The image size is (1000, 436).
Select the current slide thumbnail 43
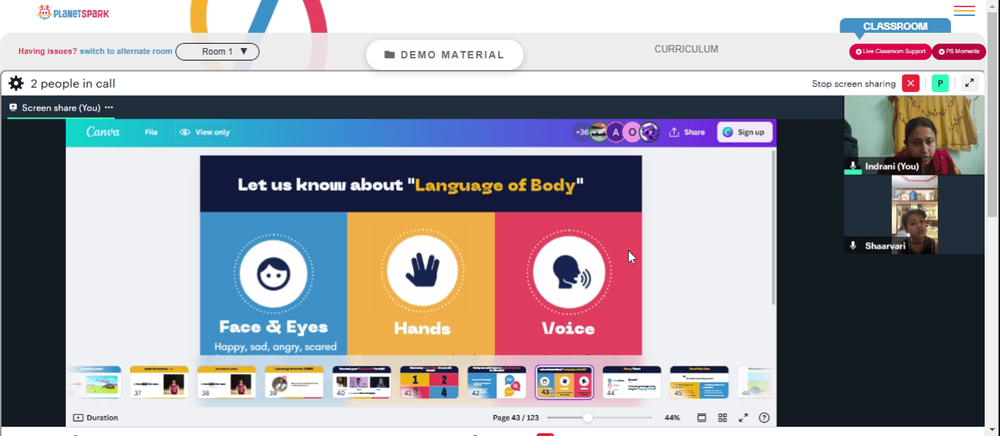pos(564,382)
